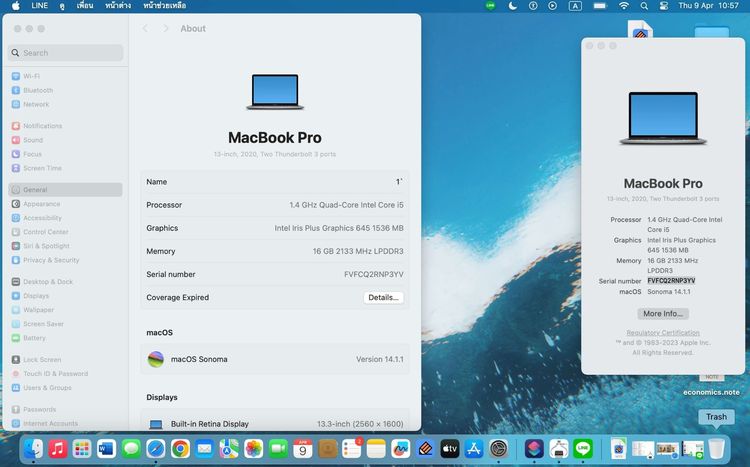Click serial number FVFCQ2RNP3YV in System Settings
Viewport: 750px width, 467px height.
[374, 274]
